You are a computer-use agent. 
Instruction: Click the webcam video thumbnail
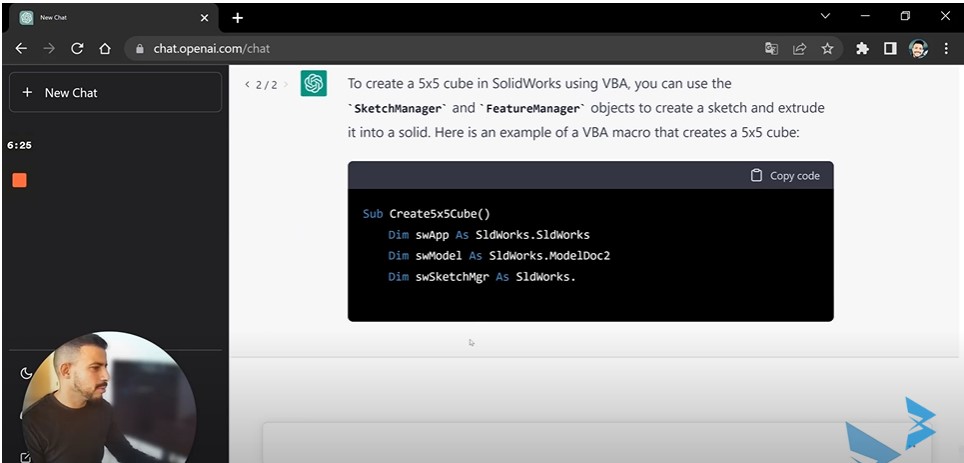[x=109, y=397]
